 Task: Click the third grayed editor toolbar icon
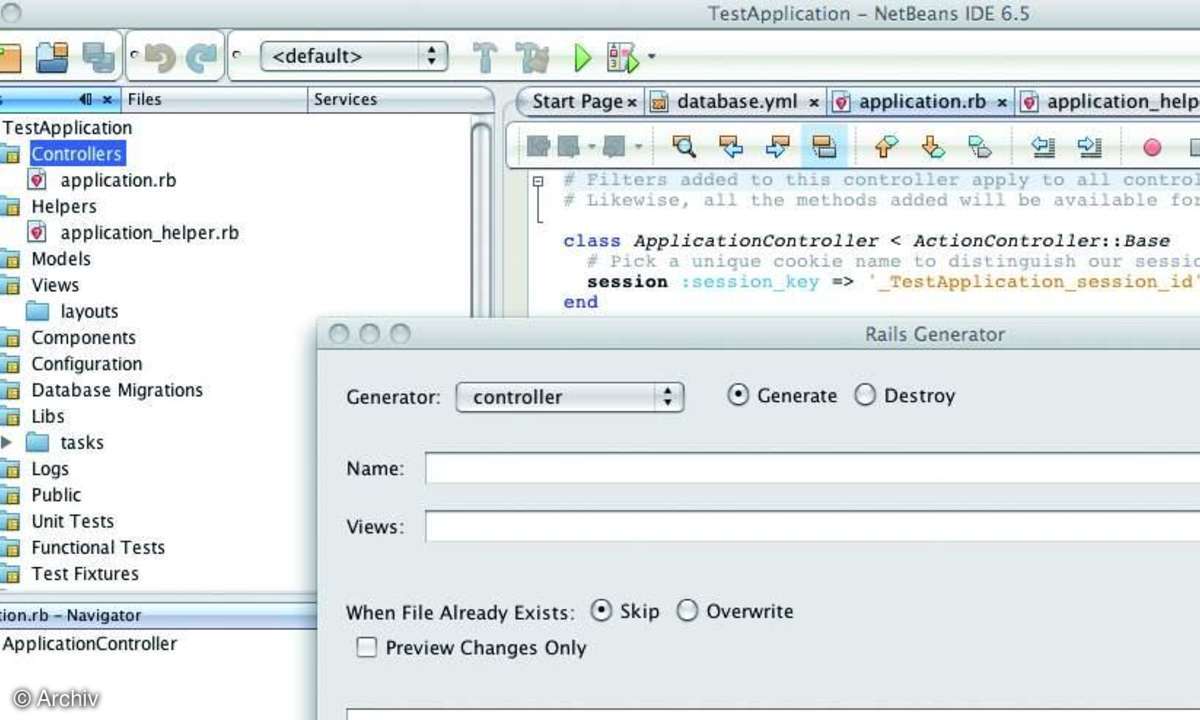612,147
